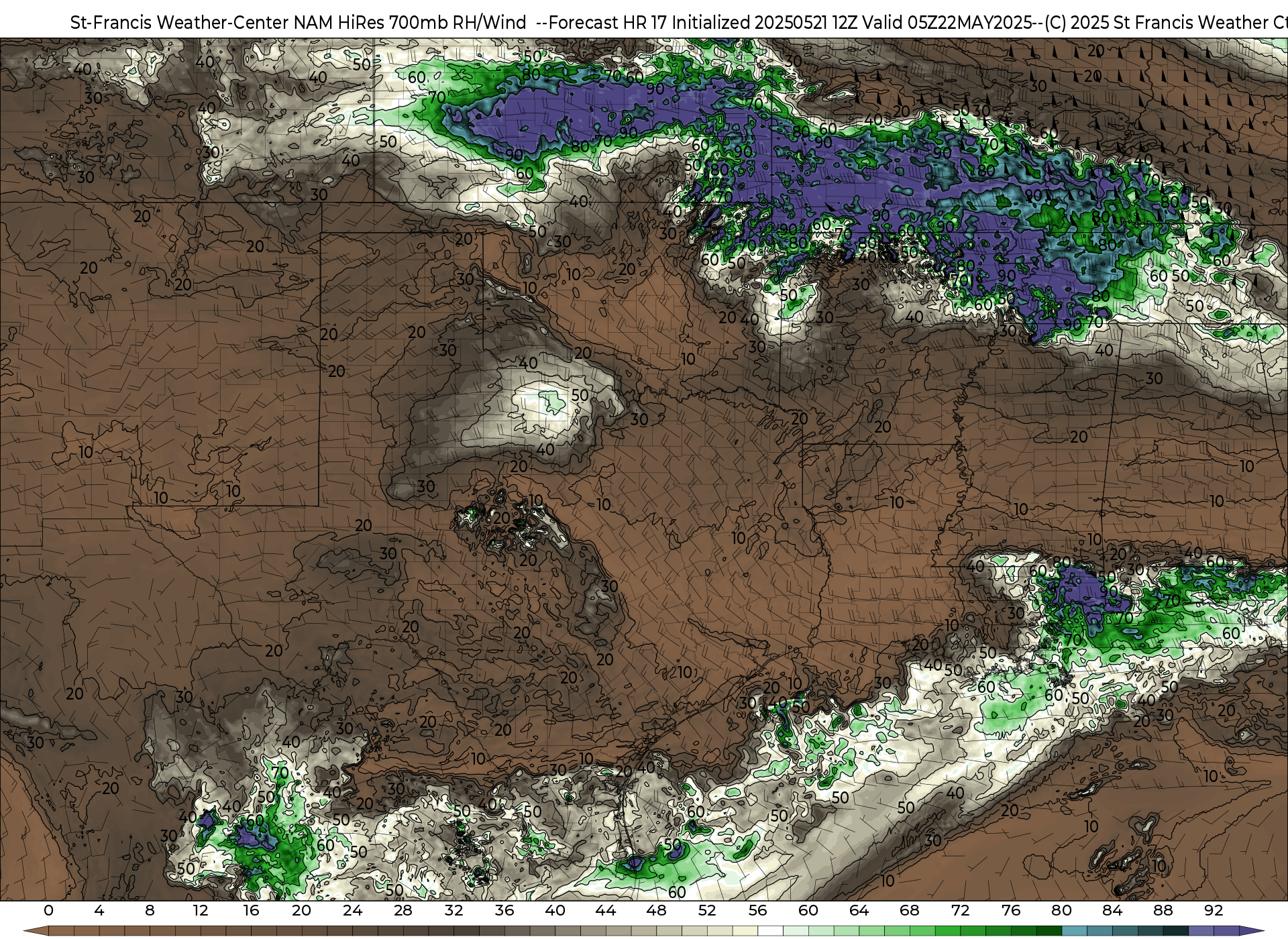Click the colorbar label 12
The width and height of the screenshot is (1288, 939).
click(x=201, y=911)
